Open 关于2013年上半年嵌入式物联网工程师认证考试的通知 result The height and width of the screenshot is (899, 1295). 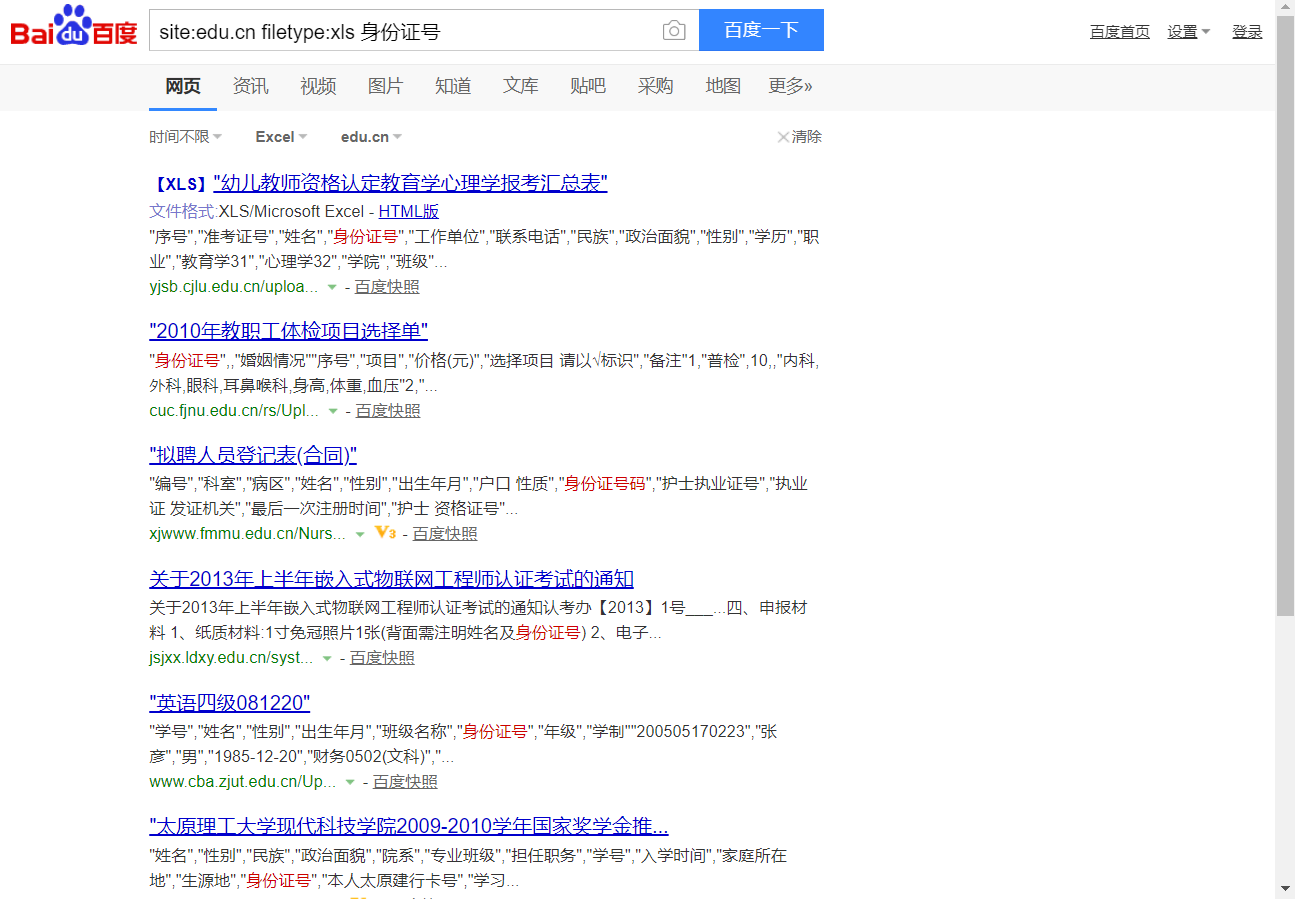[x=391, y=580]
